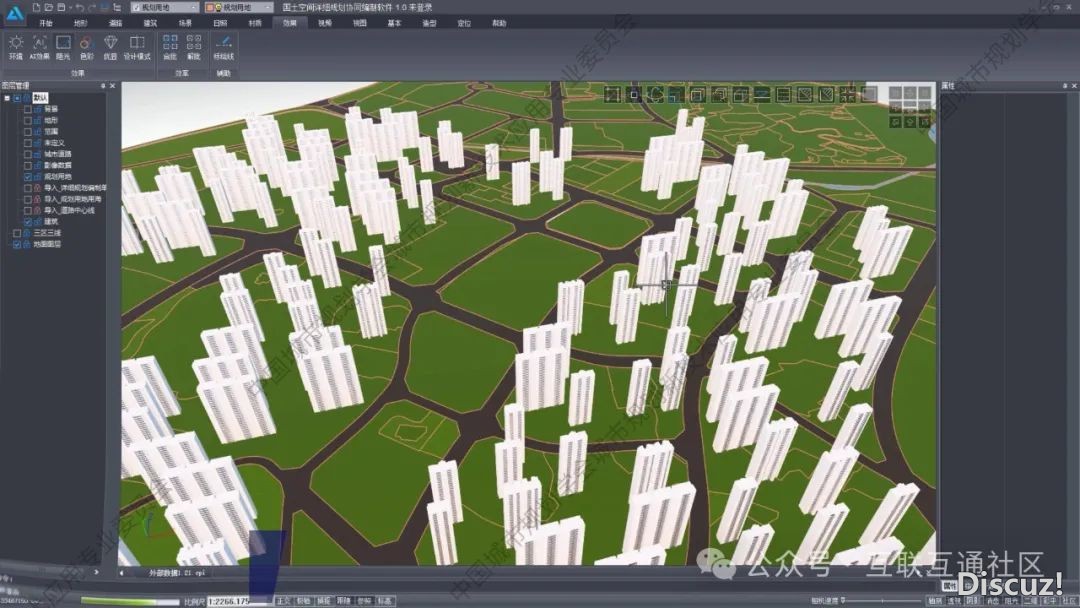Click the four-corner collapse icon in viewport toolbar
This screenshot has height=608, width=1080.
click(x=847, y=95)
